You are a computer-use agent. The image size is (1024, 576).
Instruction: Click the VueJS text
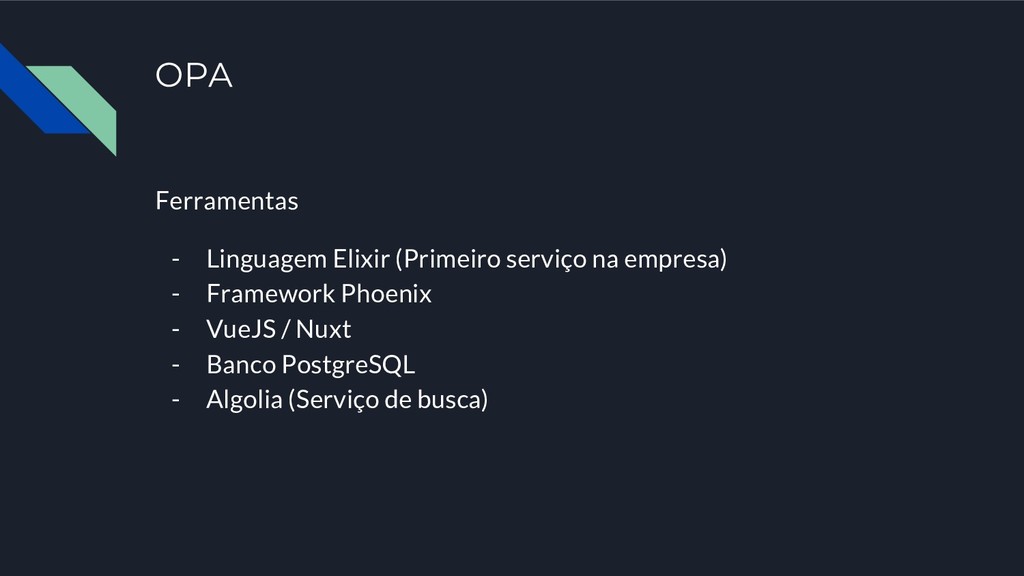[241, 329]
